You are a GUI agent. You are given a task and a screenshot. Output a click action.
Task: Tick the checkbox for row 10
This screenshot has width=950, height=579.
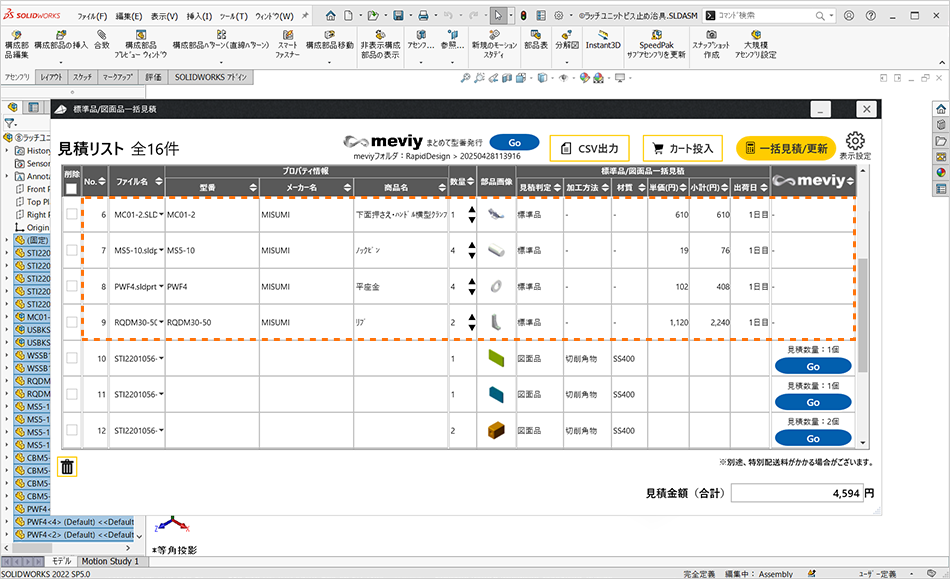[71, 359]
